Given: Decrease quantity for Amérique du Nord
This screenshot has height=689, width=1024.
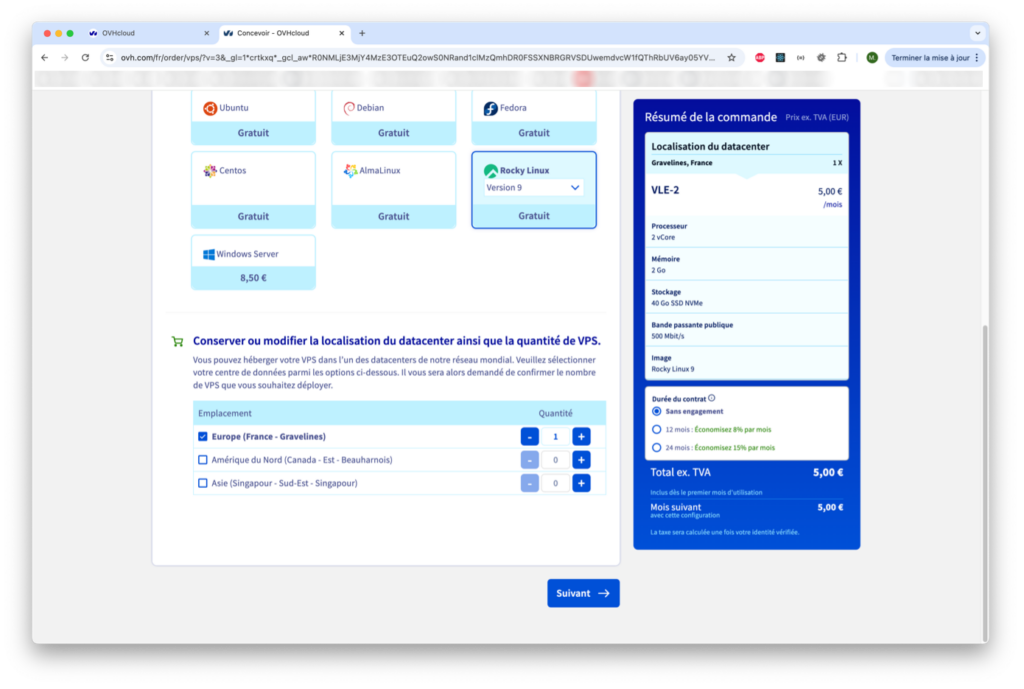Looking at the screenshot, I should pos(530,460).
